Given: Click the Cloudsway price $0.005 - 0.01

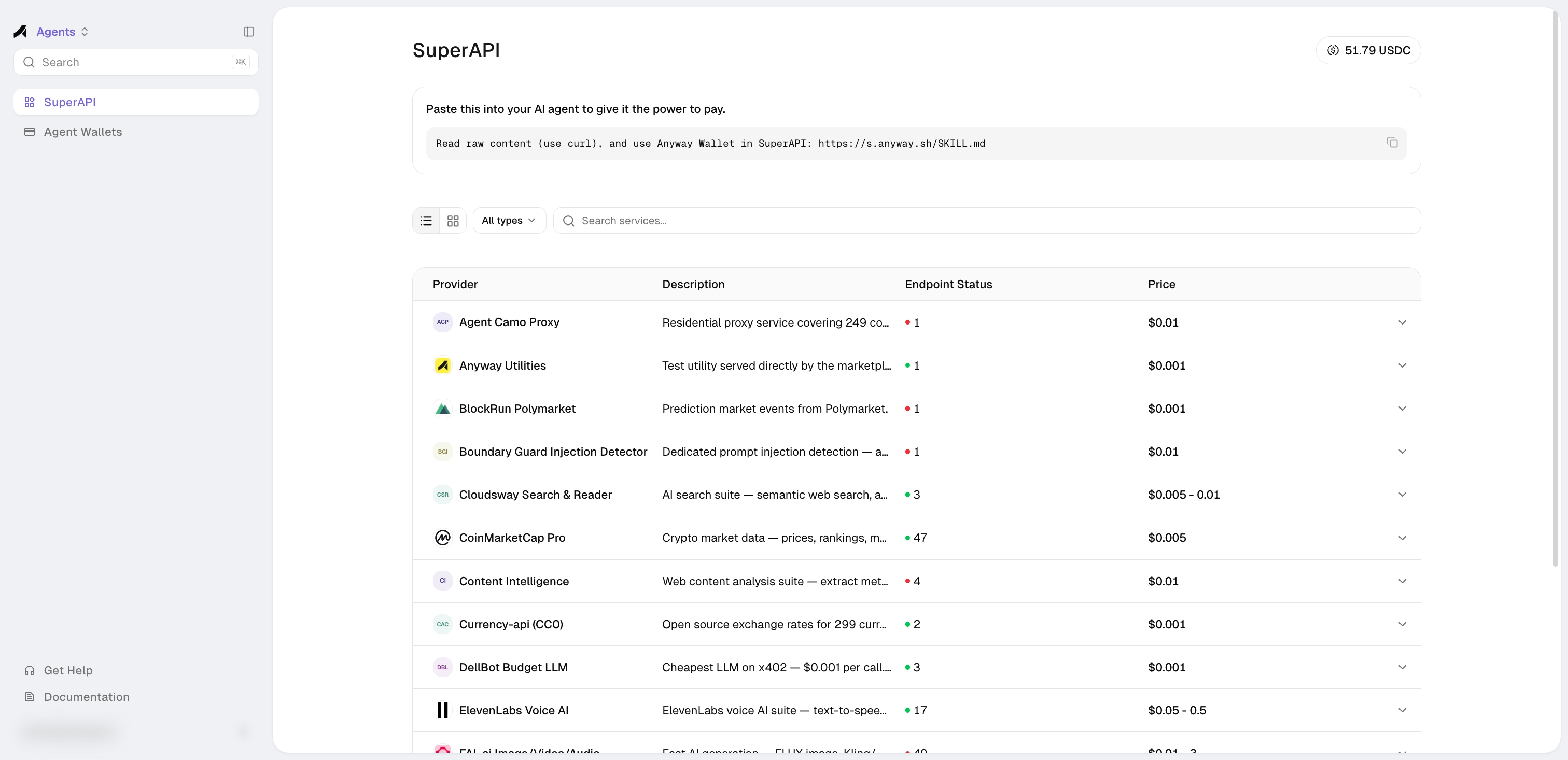Looking at the screenshot, I should coord(1184,495).
